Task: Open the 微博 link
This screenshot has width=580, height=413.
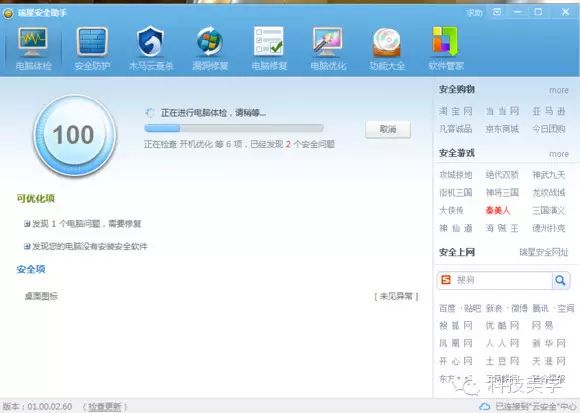Action: (519, 308)
